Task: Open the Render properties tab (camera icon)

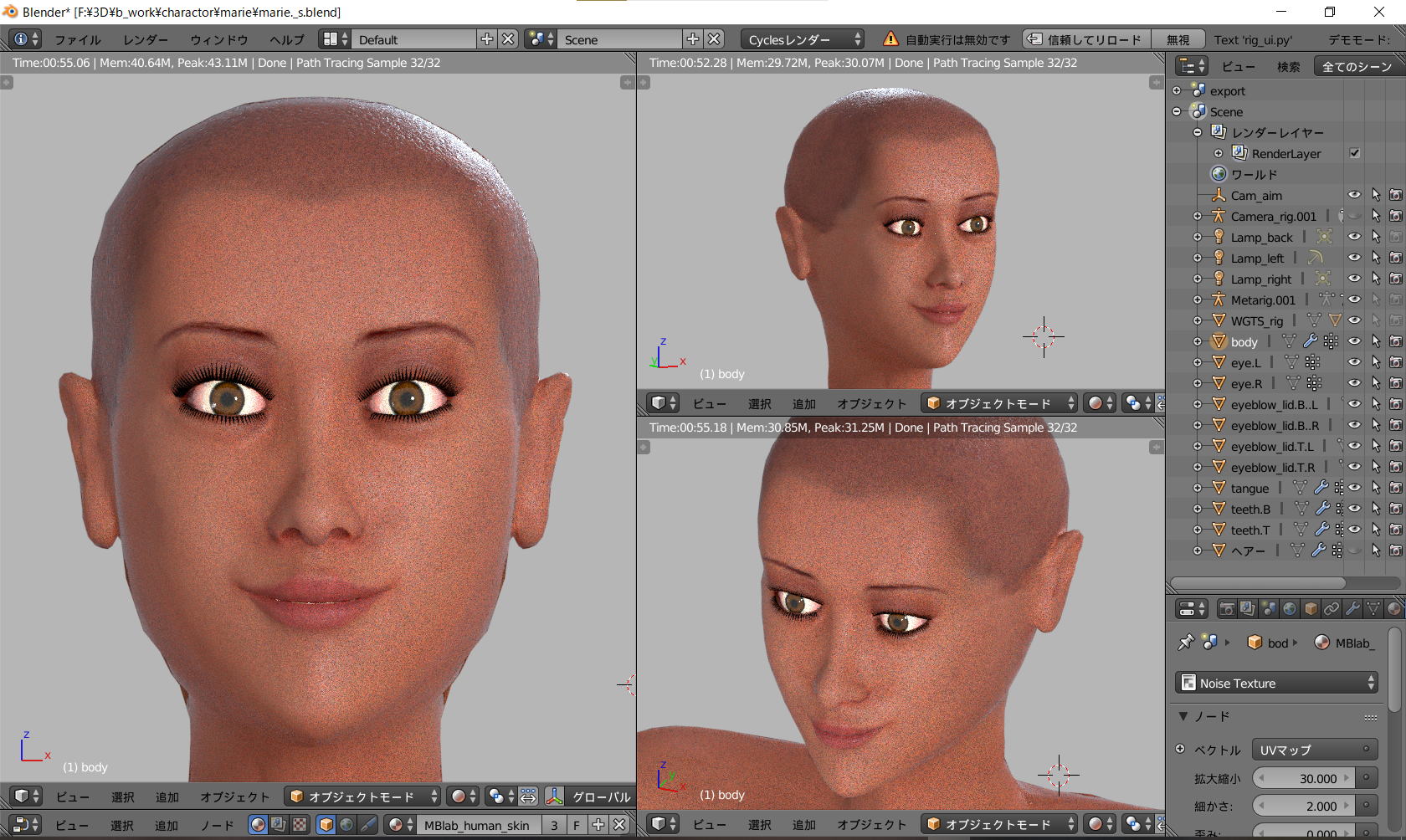Action: [1227, 609]
